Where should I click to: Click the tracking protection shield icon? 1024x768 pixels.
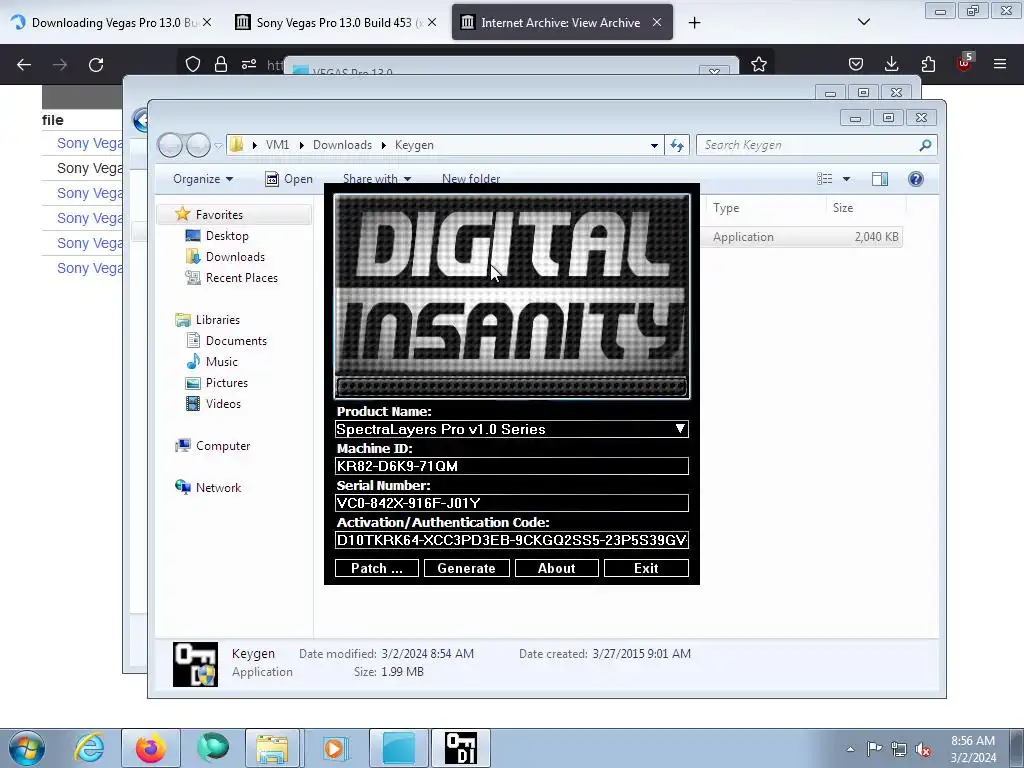[x=193, y=64]
